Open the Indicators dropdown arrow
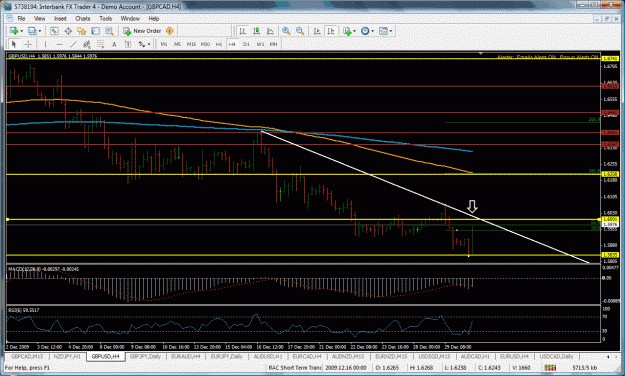Viewport: 625px width, 376px height. 354,31
